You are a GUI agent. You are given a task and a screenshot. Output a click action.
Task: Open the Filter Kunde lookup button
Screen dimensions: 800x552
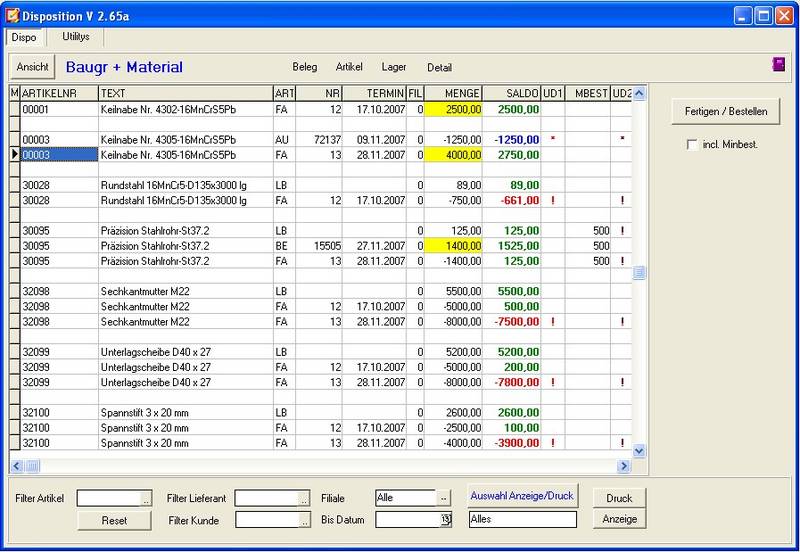pyautogui.click(x=304, y=520)
